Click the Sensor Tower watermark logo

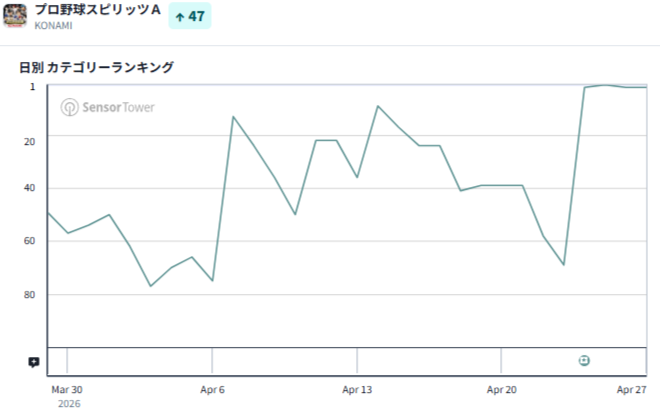point(69,107)
